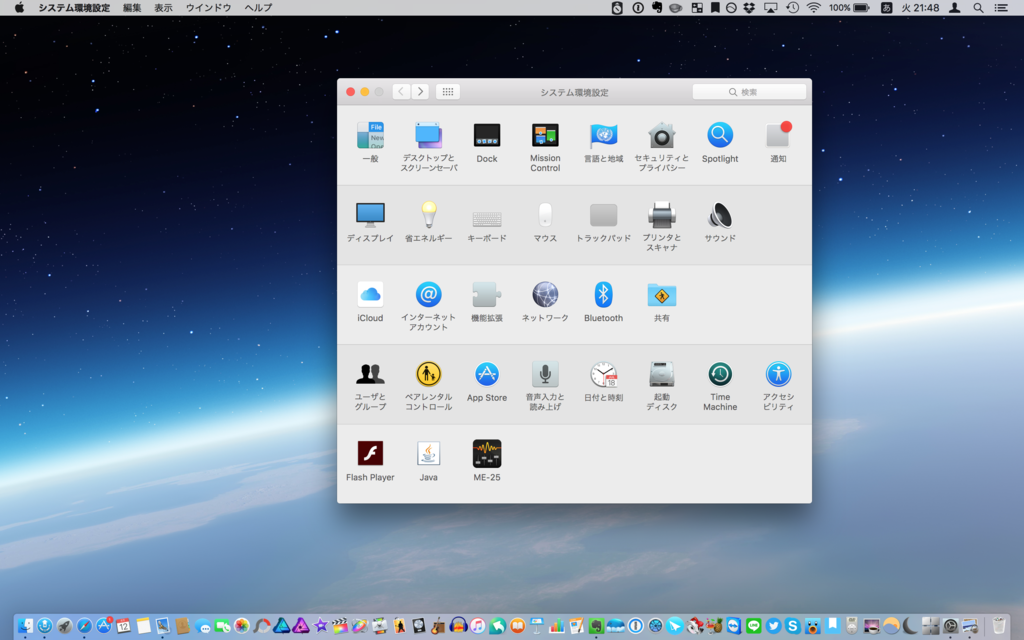Open the ME-25 preference pane

click(x=487, y=461)
